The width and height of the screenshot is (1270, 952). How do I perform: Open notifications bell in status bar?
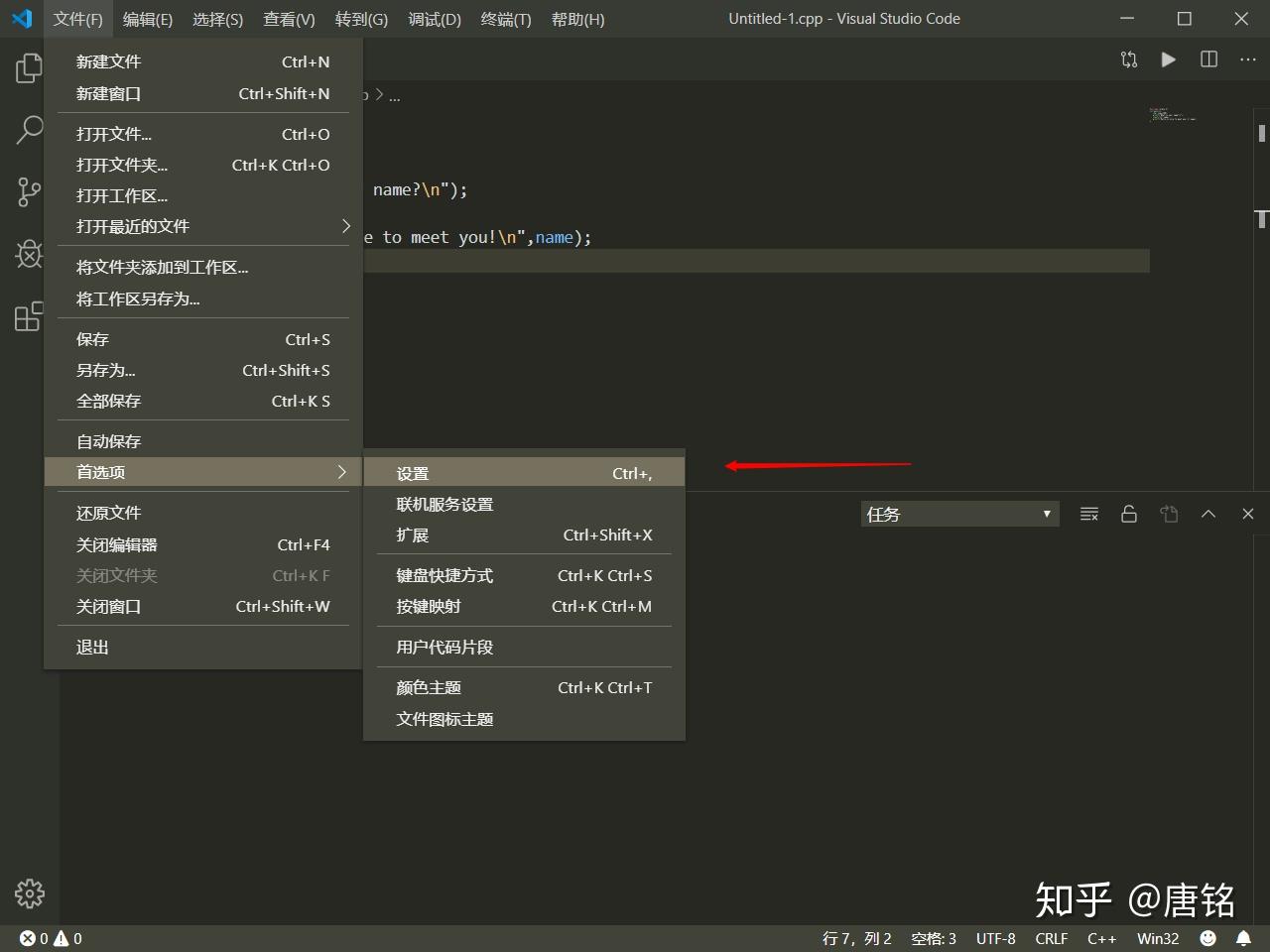click(x=1243, y=938)
